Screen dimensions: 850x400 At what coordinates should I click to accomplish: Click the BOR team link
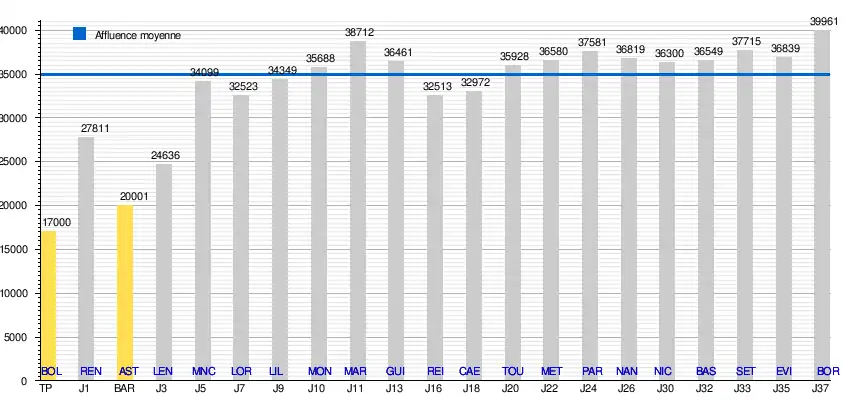pos(827,371)
